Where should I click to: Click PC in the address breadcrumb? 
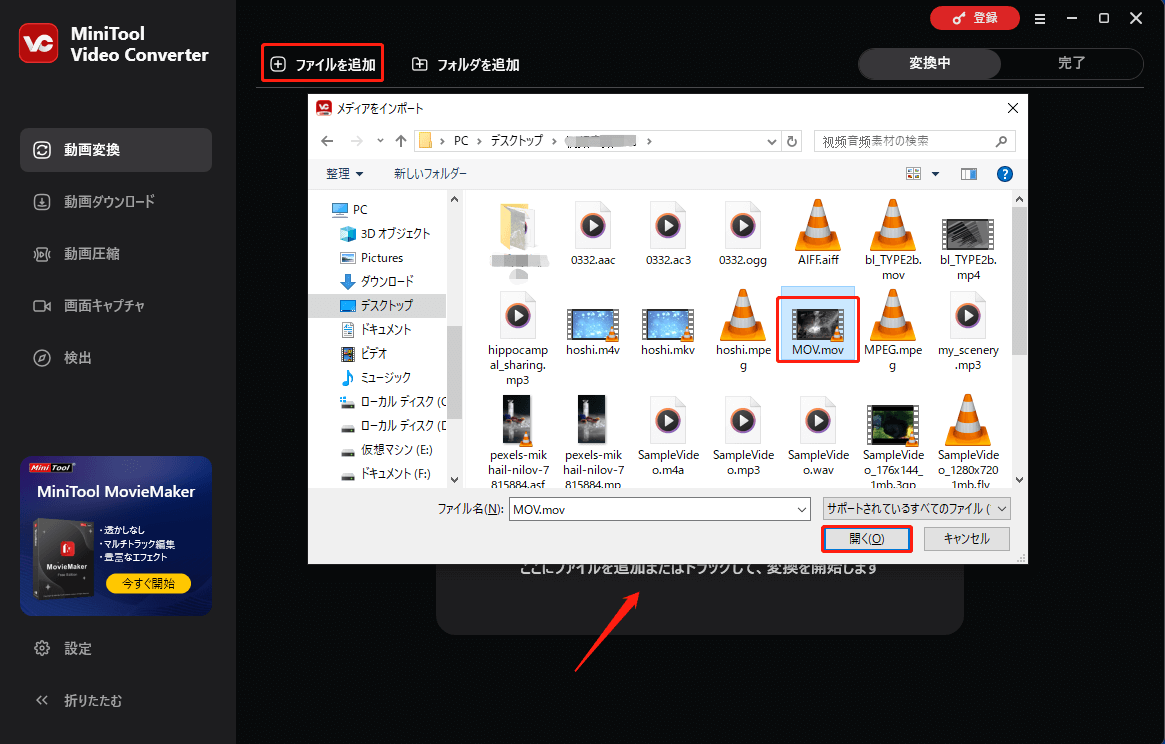(x=461, y=141)
